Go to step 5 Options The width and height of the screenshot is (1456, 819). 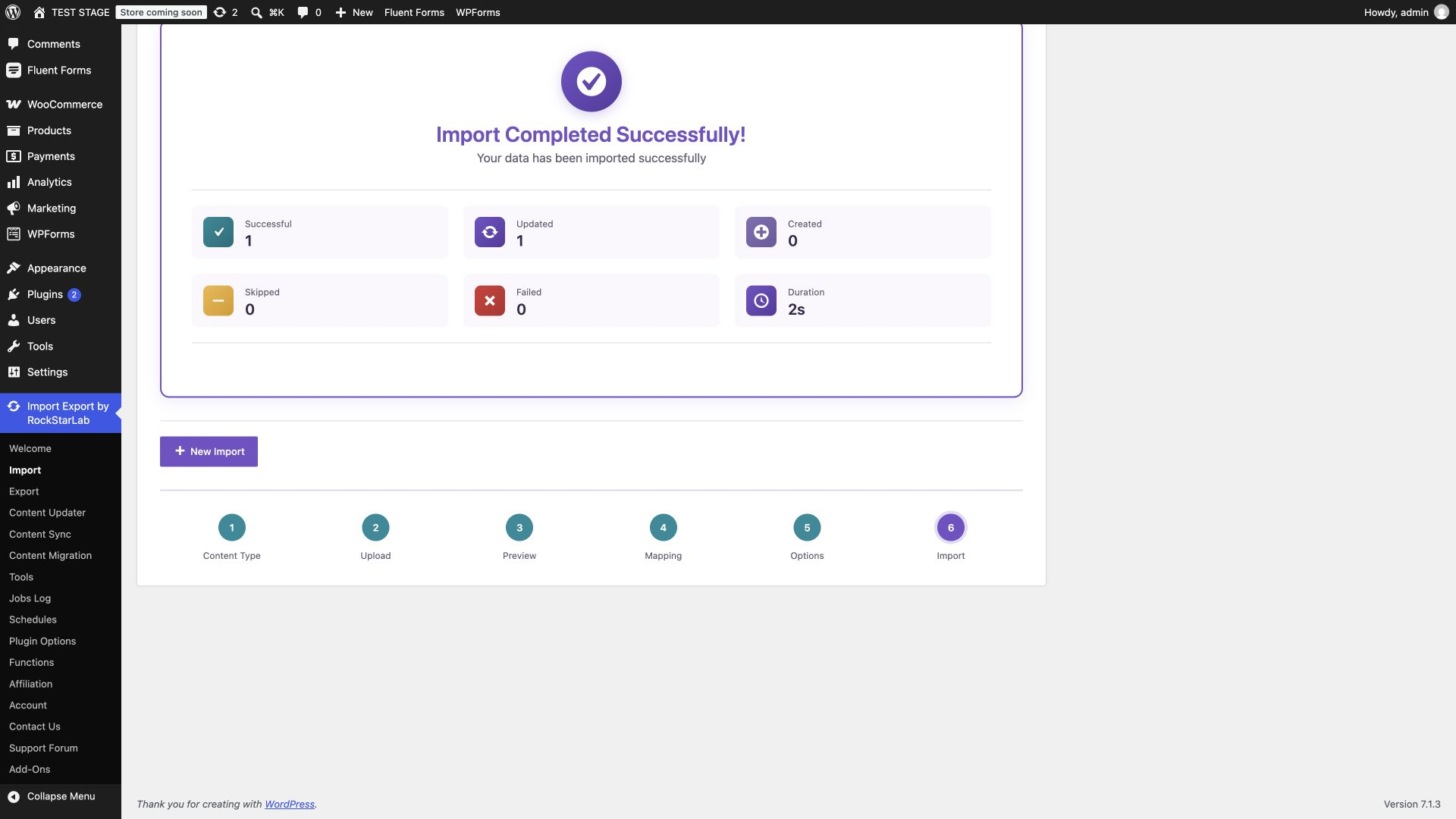pos(807,528)
